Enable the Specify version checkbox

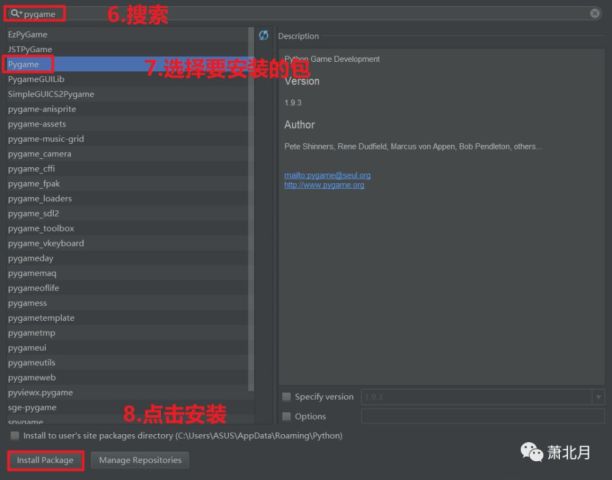point(286,396)
